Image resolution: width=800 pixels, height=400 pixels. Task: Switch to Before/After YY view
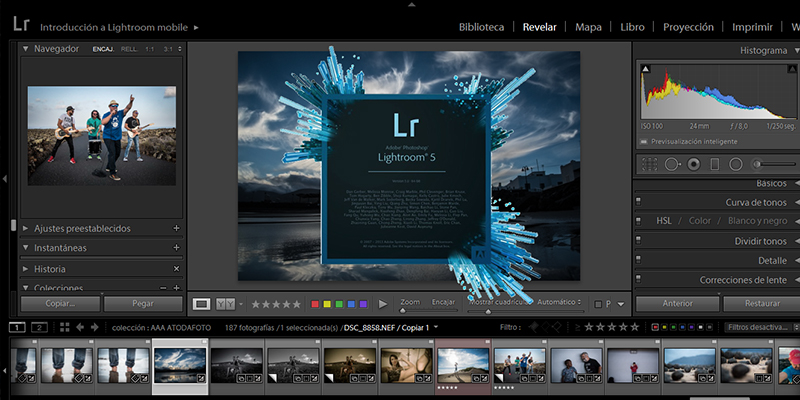tap(226, 304)
